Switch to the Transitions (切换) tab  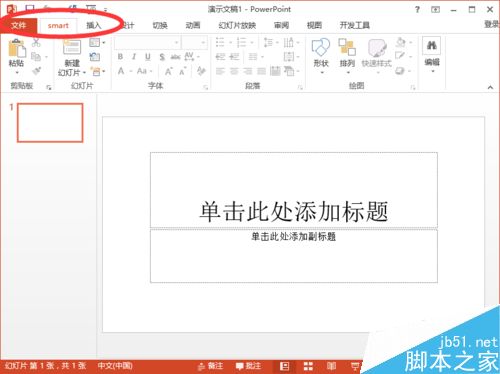click(x=160, y=25)
